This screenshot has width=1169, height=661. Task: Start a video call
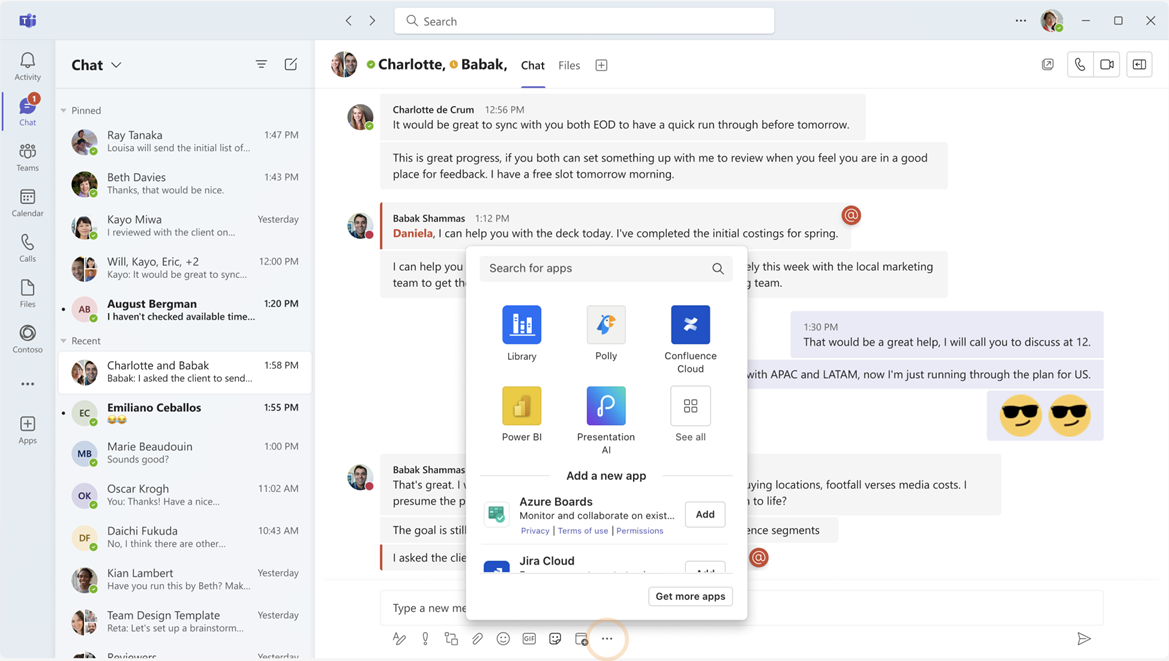[1107, 65]
